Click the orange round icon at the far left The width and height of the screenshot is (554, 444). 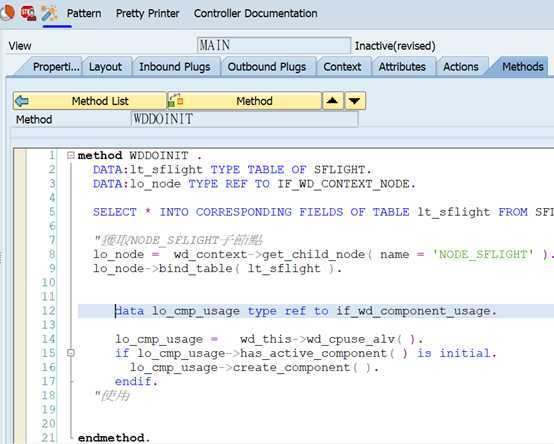(x=7, y=13)
